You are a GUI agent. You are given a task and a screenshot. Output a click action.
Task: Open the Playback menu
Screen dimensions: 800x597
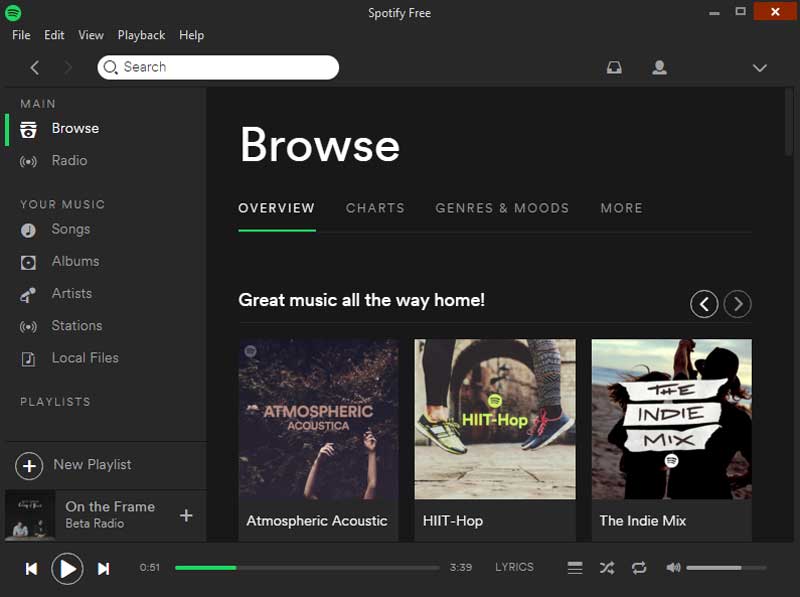coord(141,35)
